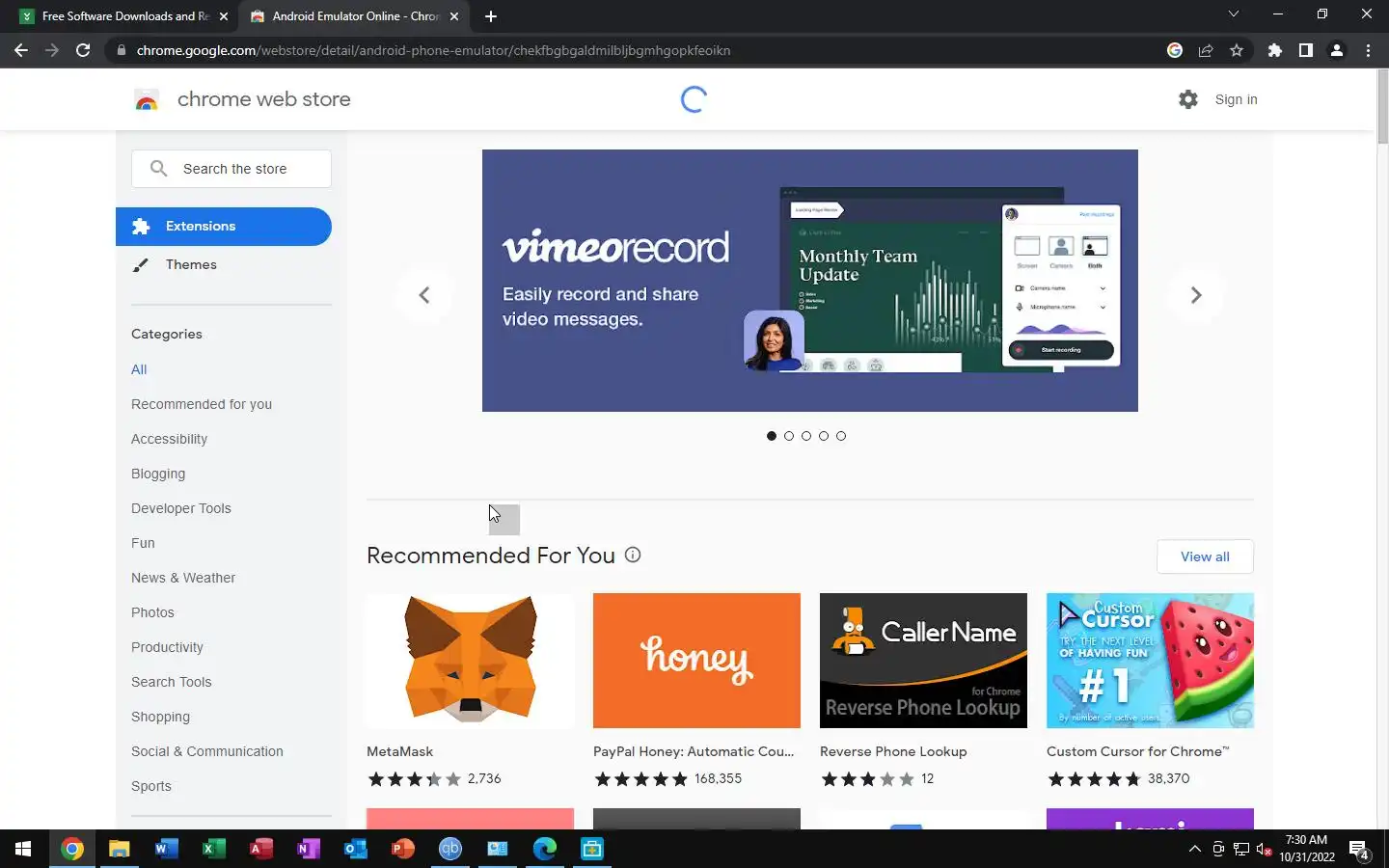Close the Free Software Downloads tab
This screenshot has height=868, width=1389.
(224, 16)
